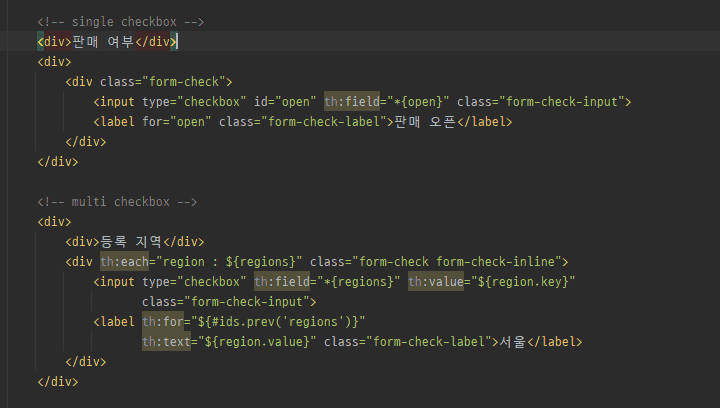Click class="form-check-label" on the 서울 label

point(408,341)
